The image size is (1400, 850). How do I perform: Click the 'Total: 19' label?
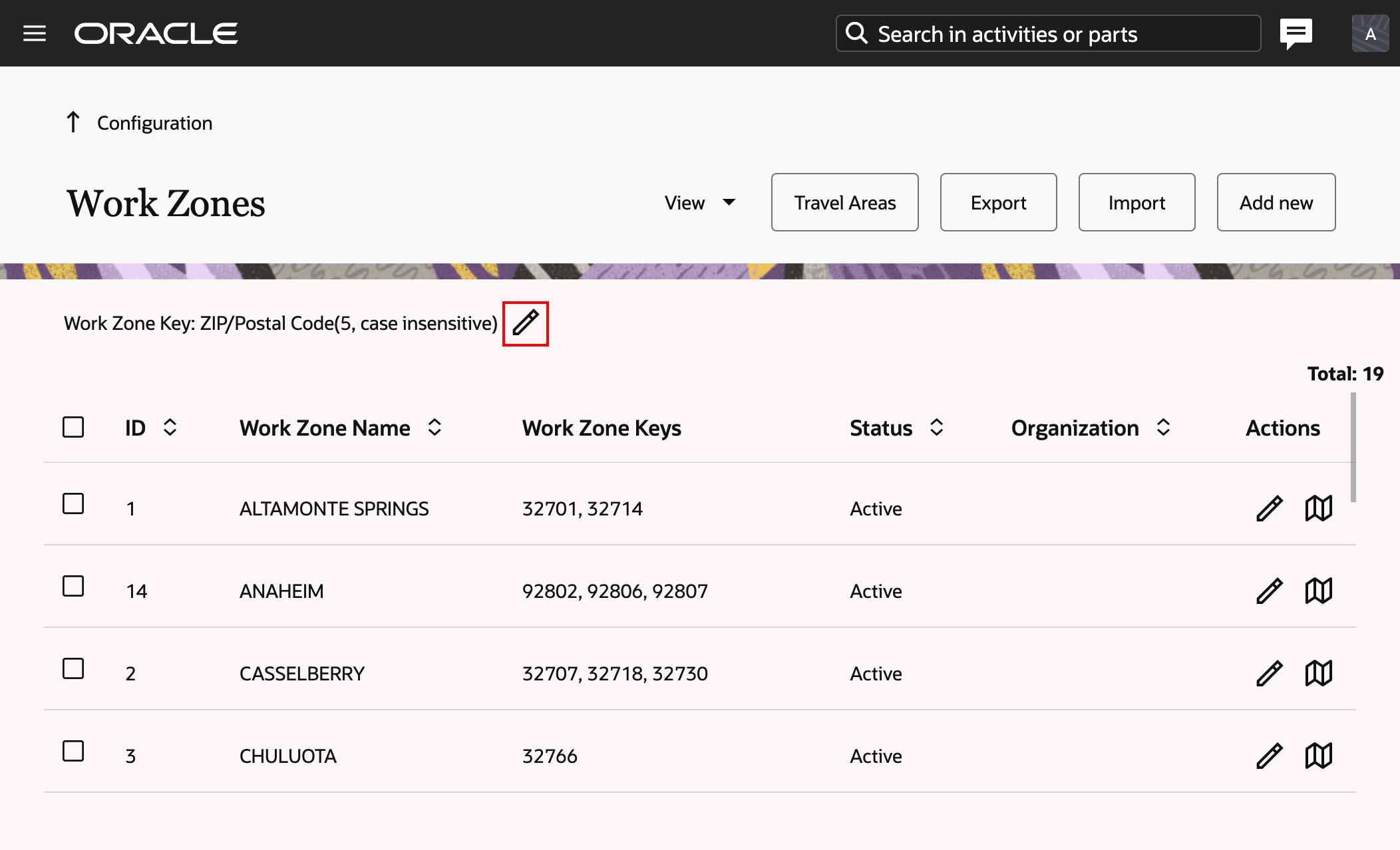1345,374
